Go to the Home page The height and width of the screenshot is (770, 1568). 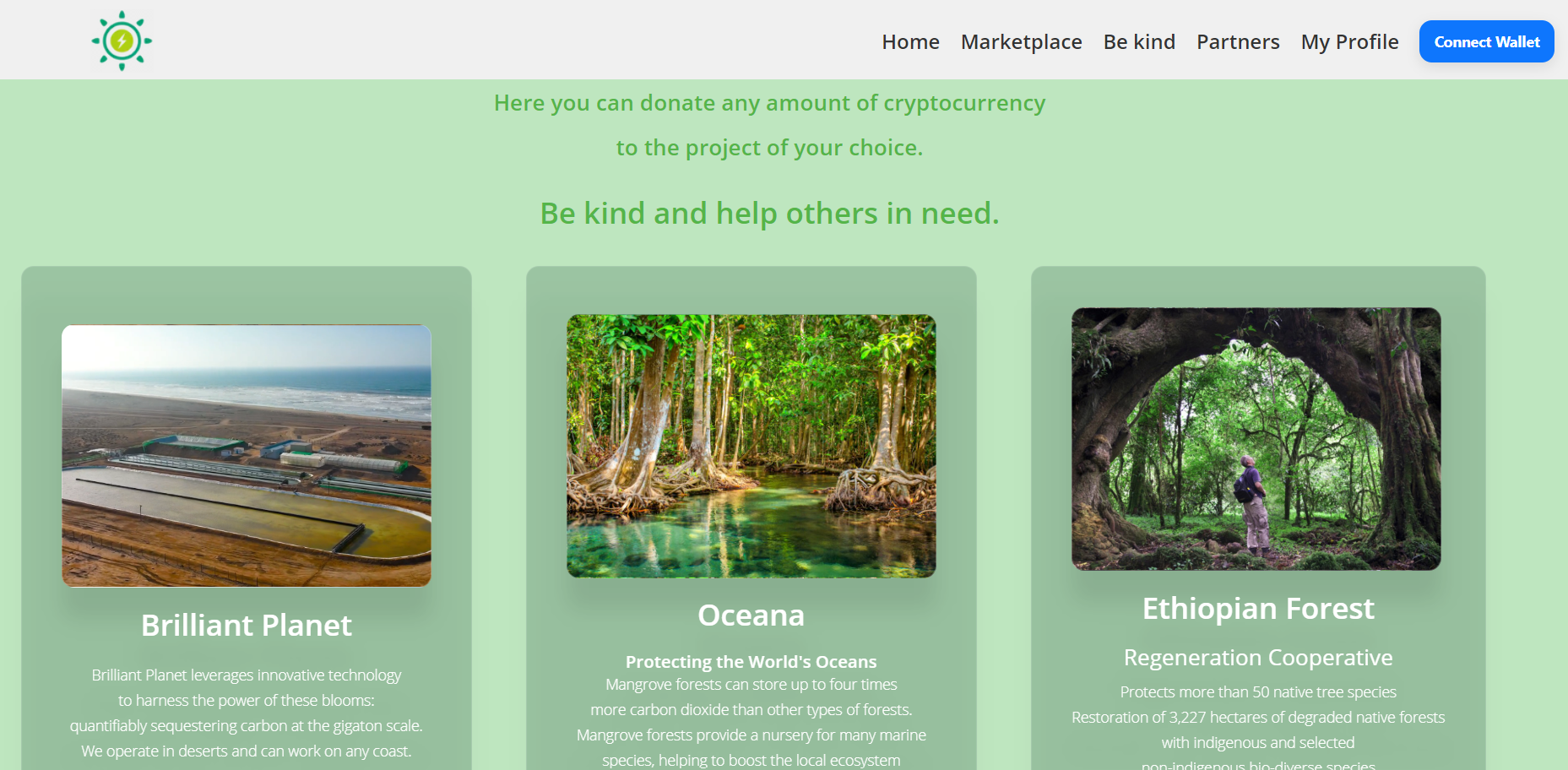click(910, 41)
